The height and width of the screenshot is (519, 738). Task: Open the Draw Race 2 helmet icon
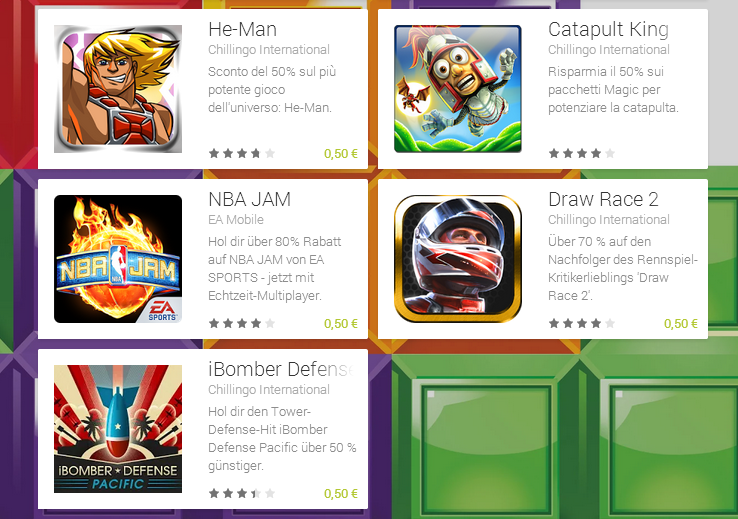[458, 259]
